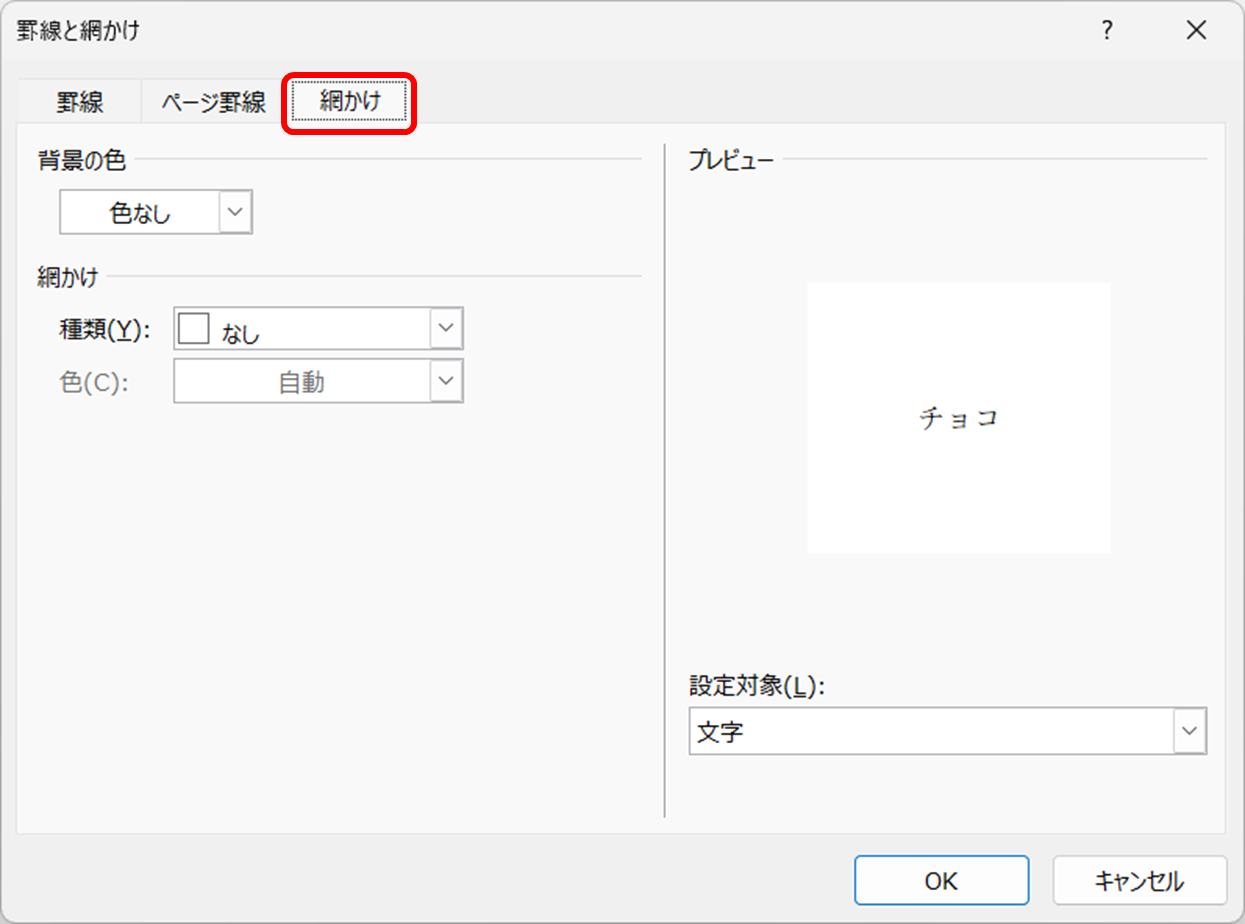This screenshot has height=924, width=1245.
Task: Open the ページ罫線 tab
Action: (x=214, y=102)
